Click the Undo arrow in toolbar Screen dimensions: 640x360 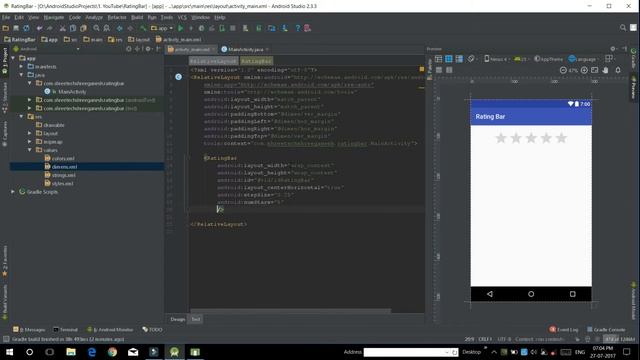[40, 28]
